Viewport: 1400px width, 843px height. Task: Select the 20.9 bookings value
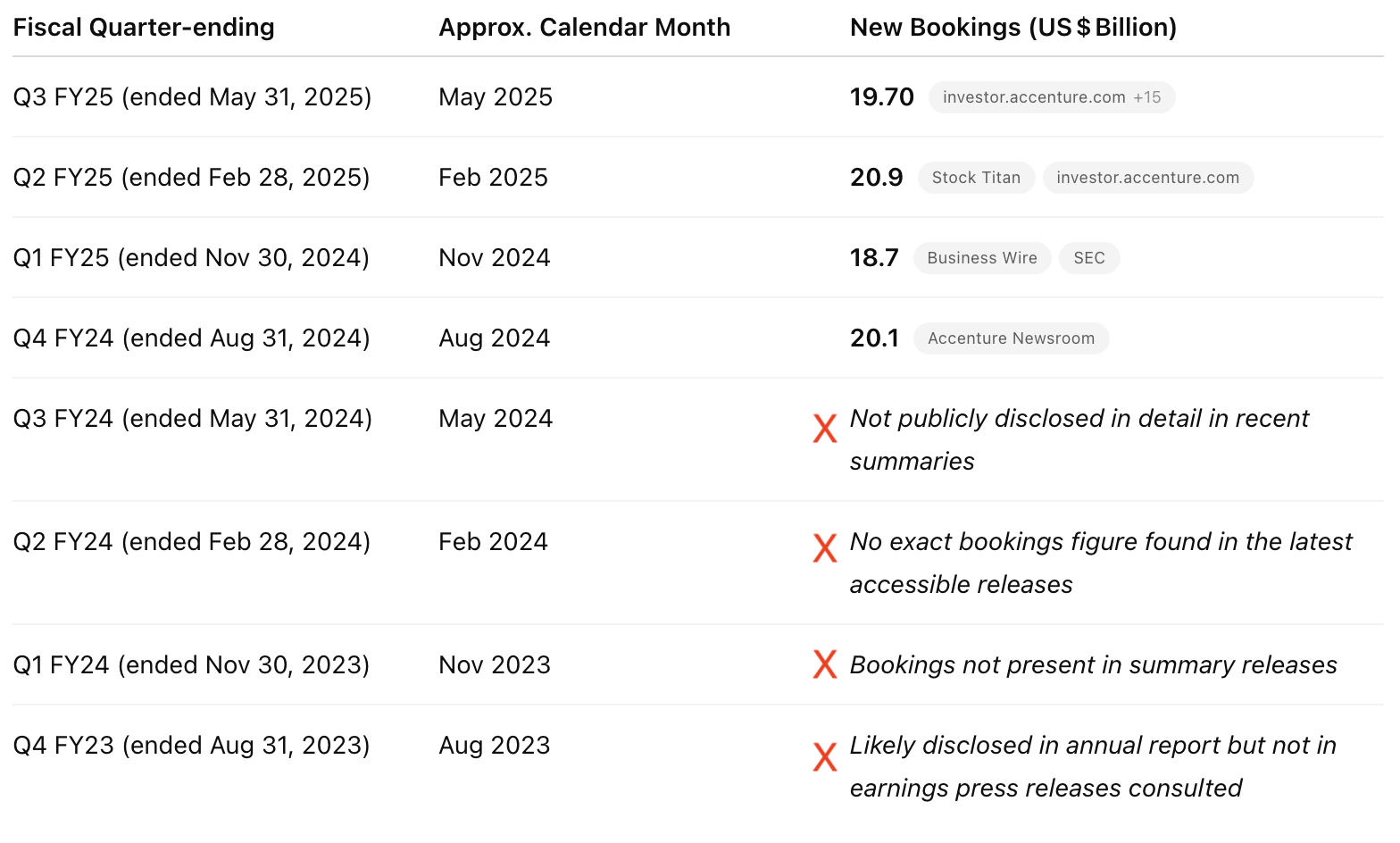[x=876, y=178]
